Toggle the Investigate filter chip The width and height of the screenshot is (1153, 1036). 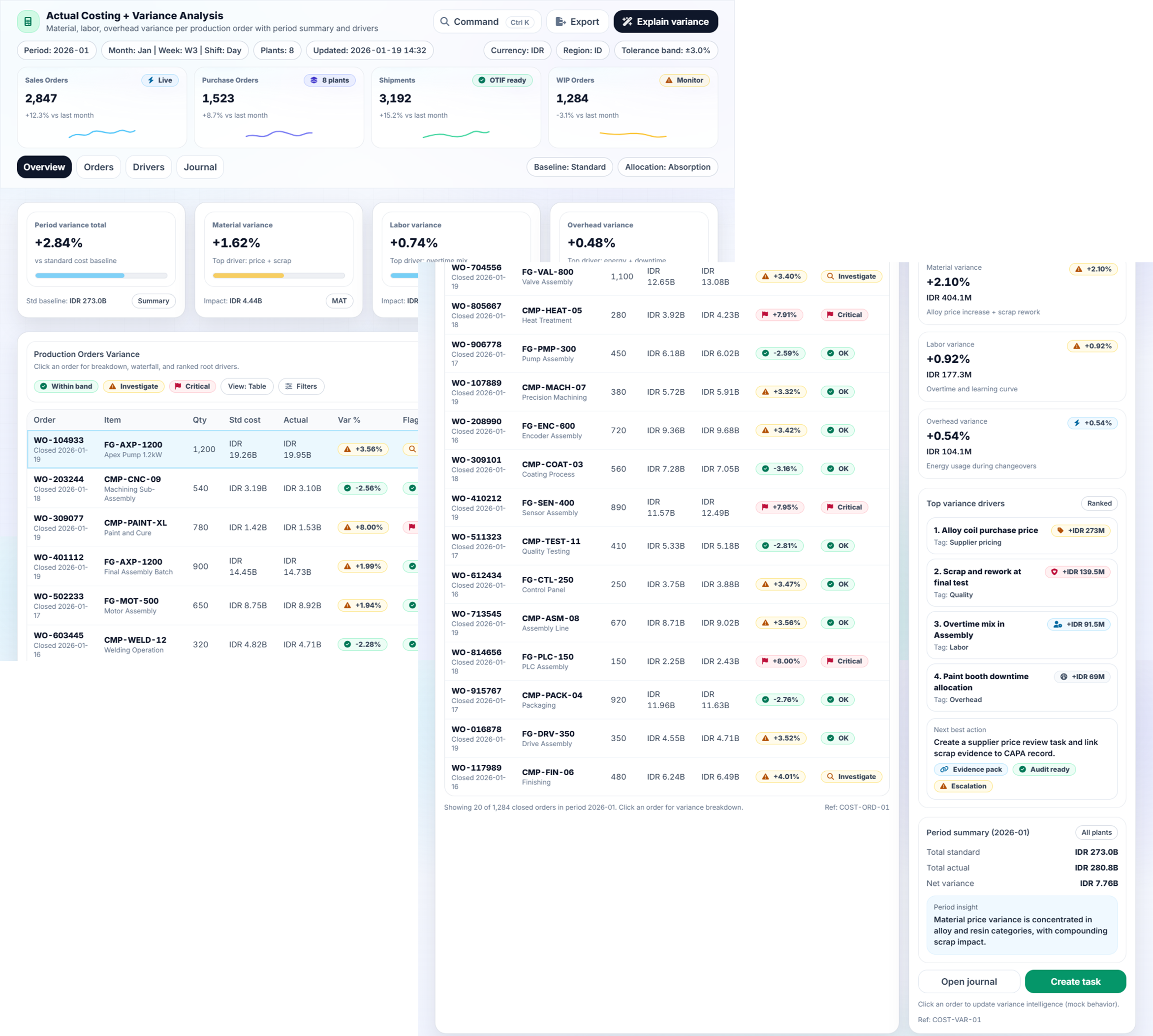(134, 386)
